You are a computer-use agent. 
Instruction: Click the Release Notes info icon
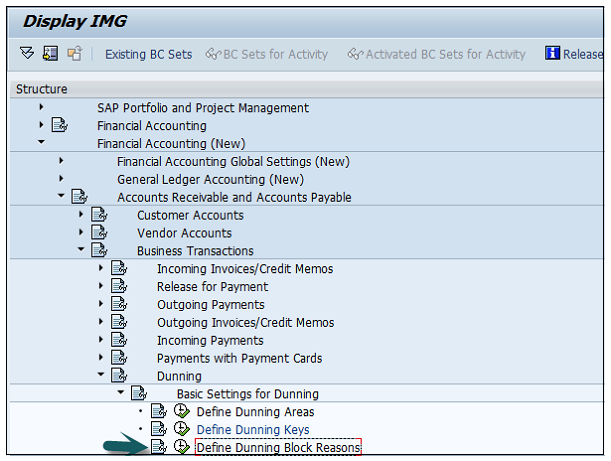552,54
